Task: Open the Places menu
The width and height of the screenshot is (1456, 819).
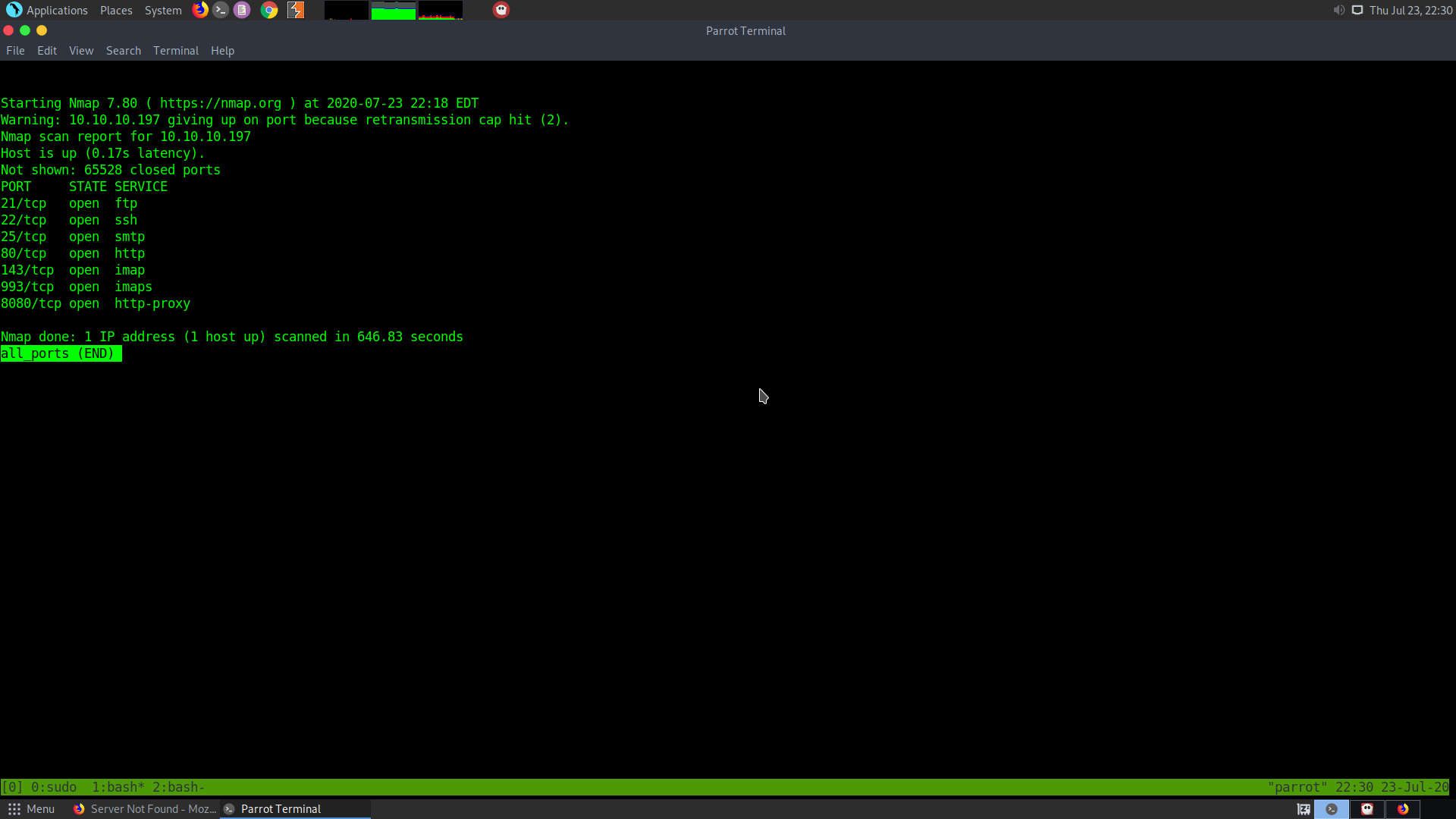Action: tap(116, 10)
